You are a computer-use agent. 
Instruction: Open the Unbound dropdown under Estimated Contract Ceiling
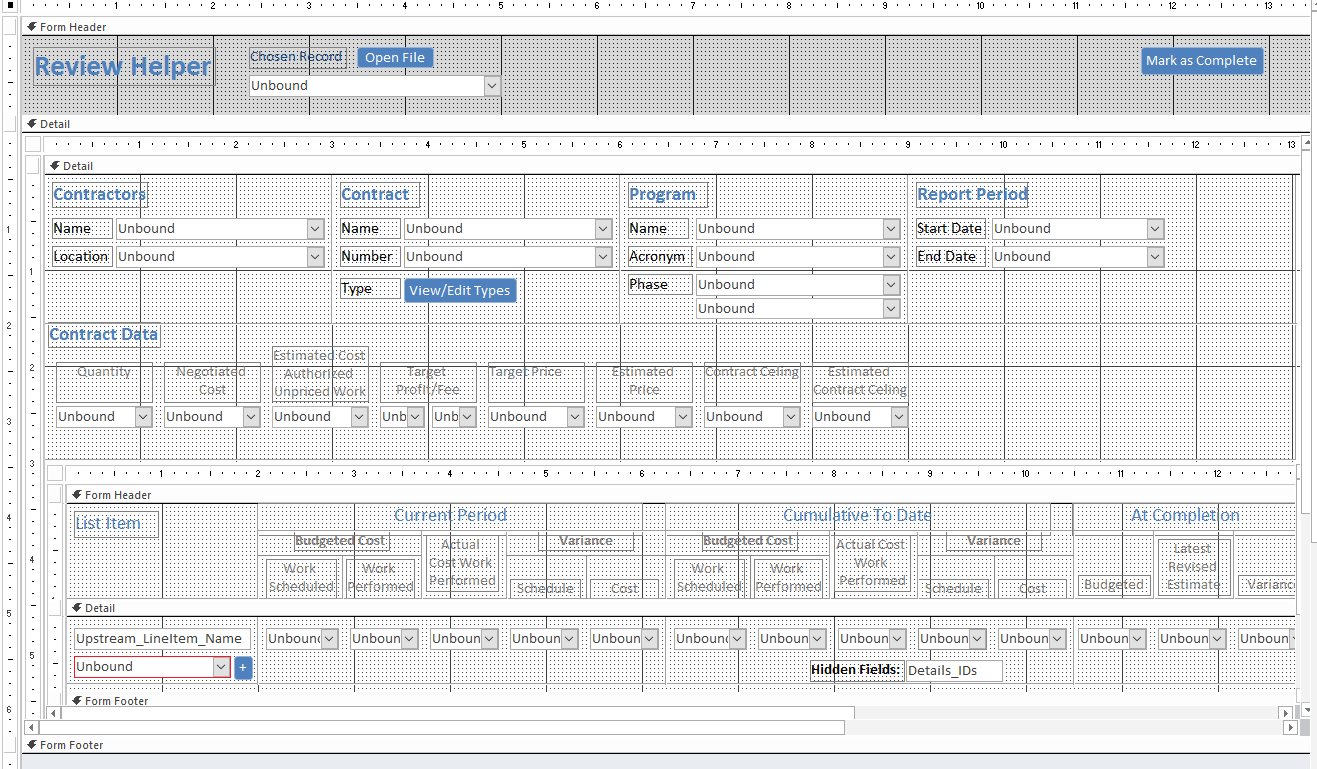pyautogui.click(x=899, y=417)
